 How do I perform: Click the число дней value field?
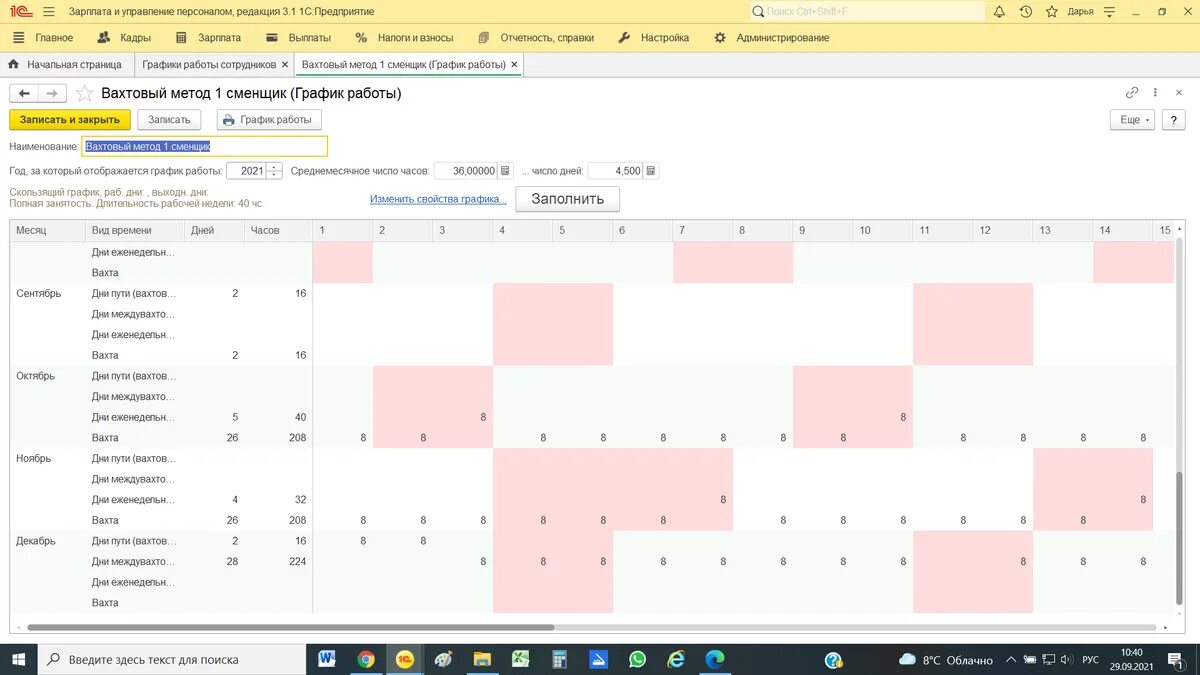[x=616, y=171]
